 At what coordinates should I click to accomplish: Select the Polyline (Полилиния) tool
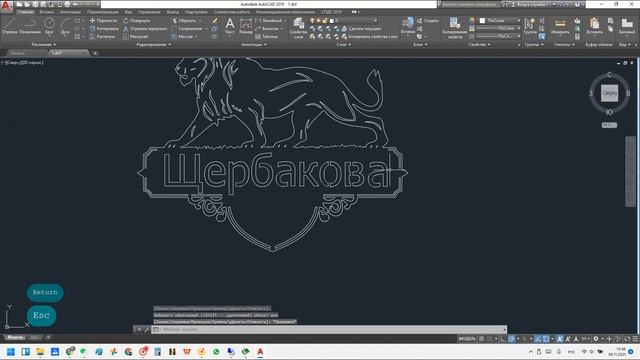(x=30, y=26)
